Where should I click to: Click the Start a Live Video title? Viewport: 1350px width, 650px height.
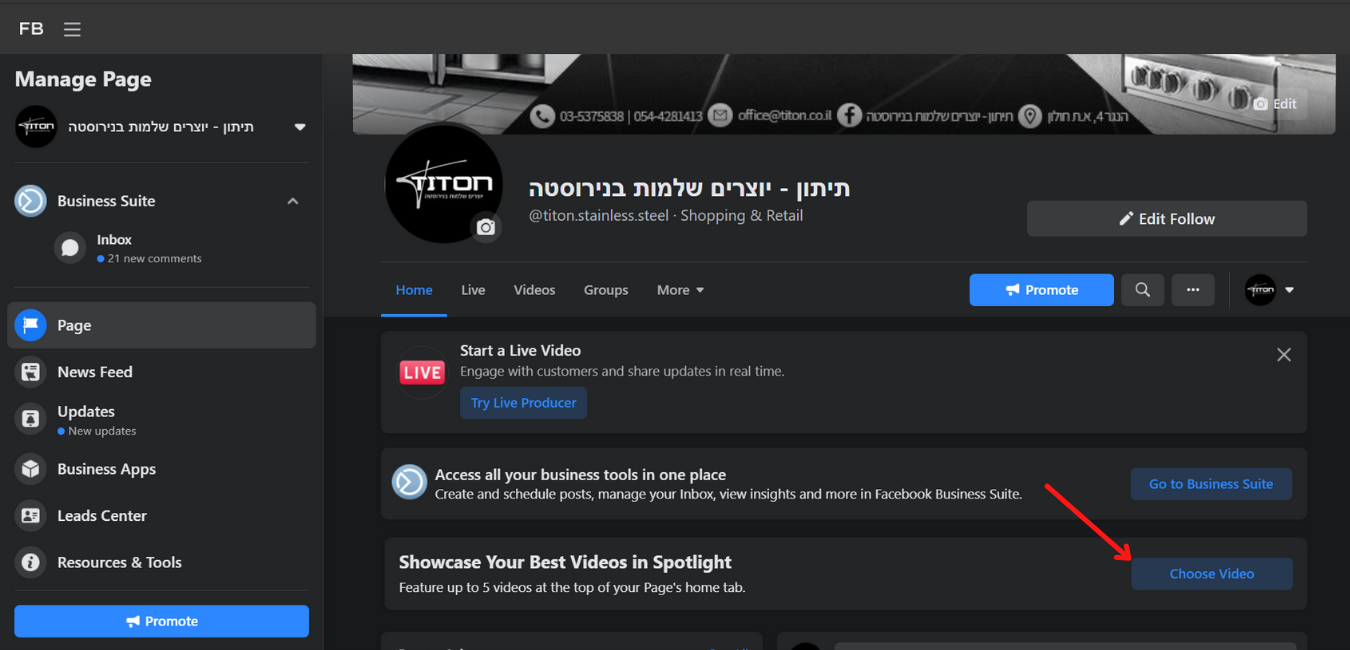pyautogui.click(x=520, y=351)
